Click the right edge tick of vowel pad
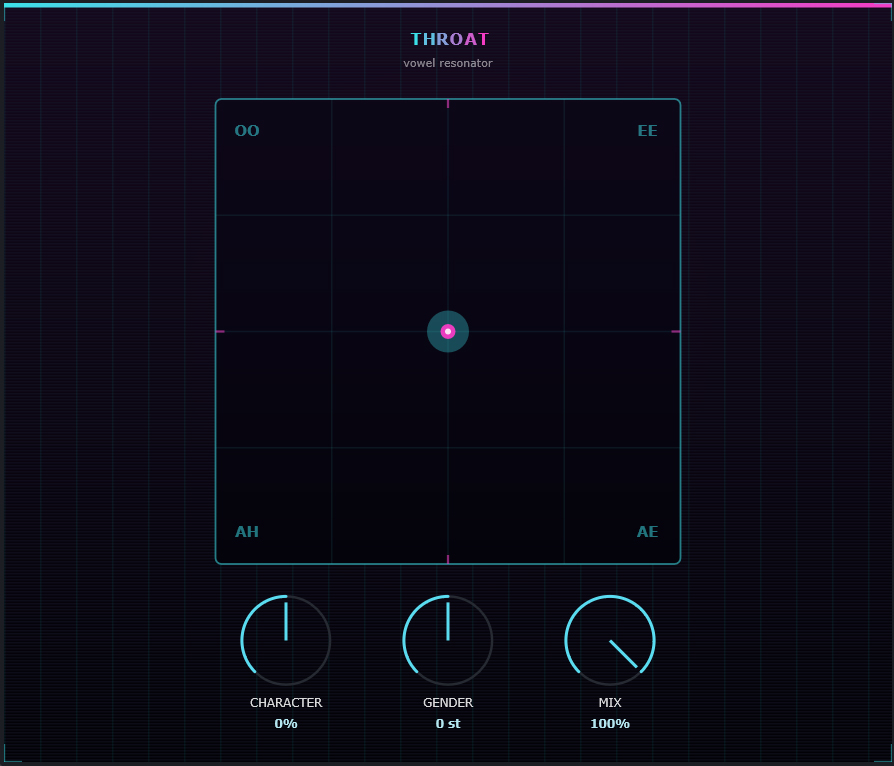The width and height of the screenshot is (894, 766). pyautogui.click(x=676, y=331)
